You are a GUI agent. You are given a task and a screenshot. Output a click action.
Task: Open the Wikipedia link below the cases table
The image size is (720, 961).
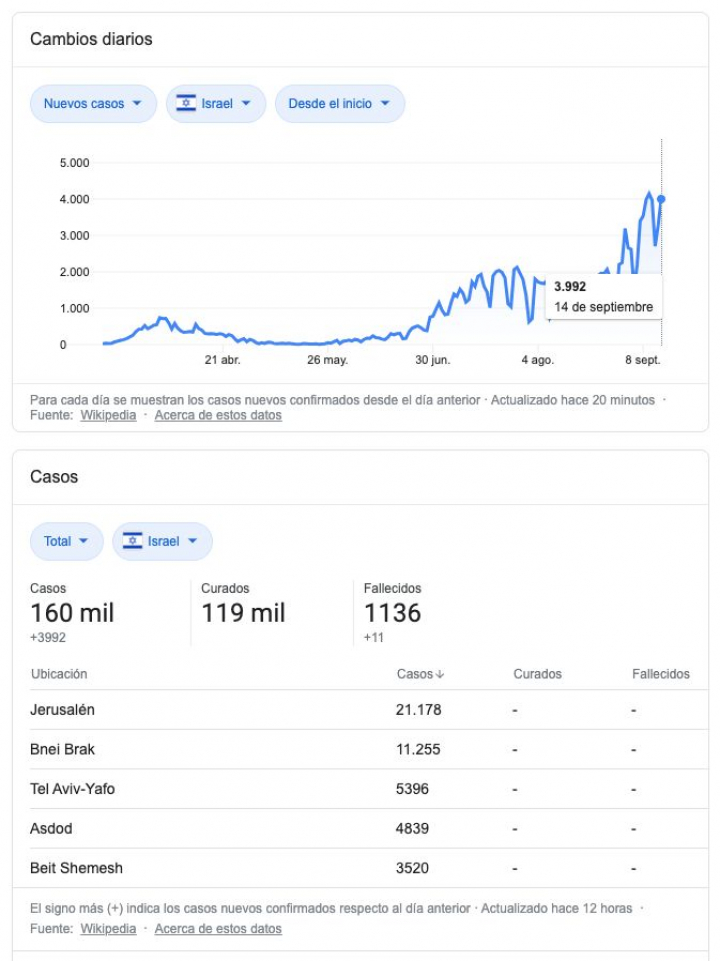tap(108, 929)
